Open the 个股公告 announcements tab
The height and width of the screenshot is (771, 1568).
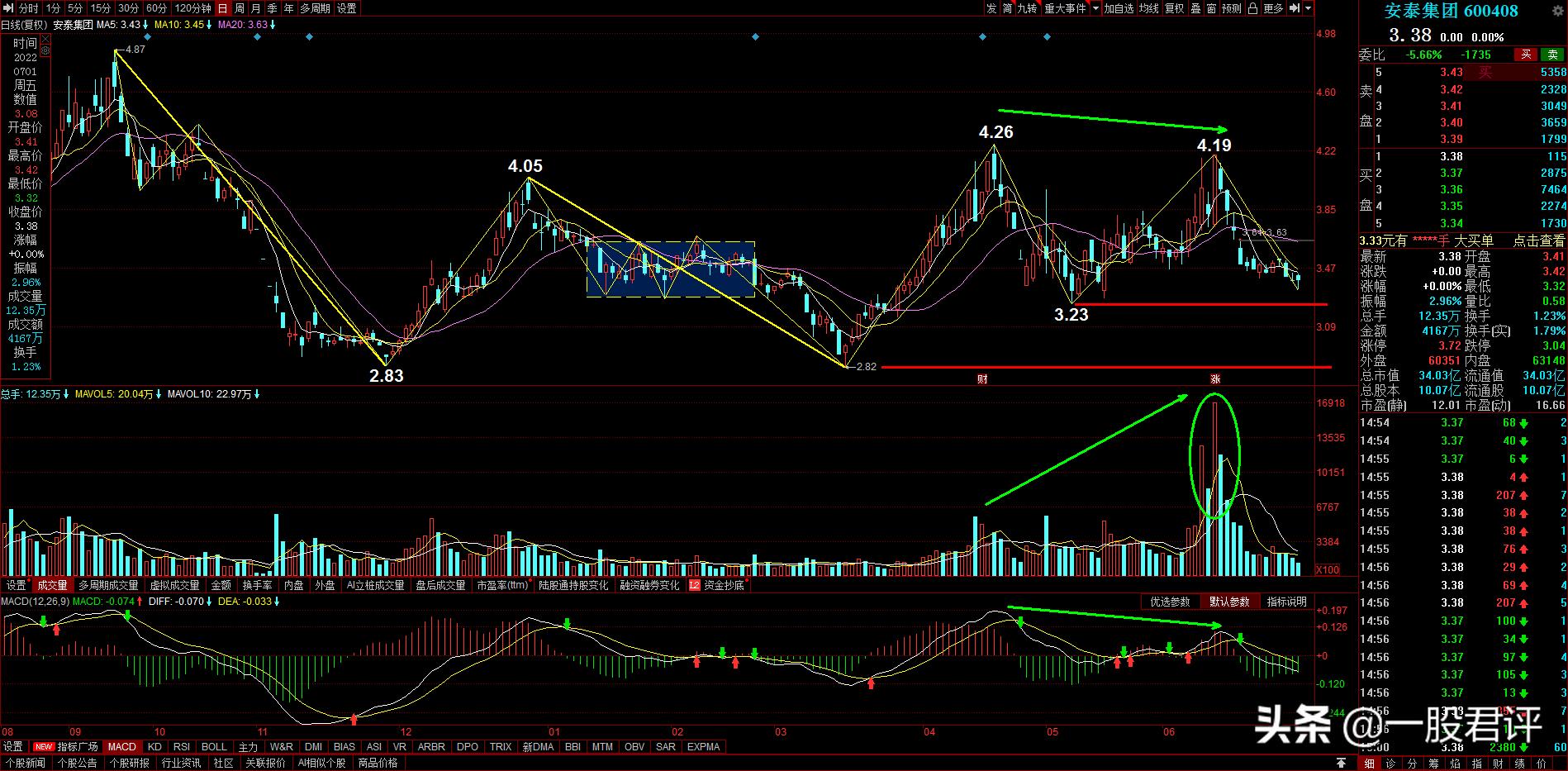[78, 763]
